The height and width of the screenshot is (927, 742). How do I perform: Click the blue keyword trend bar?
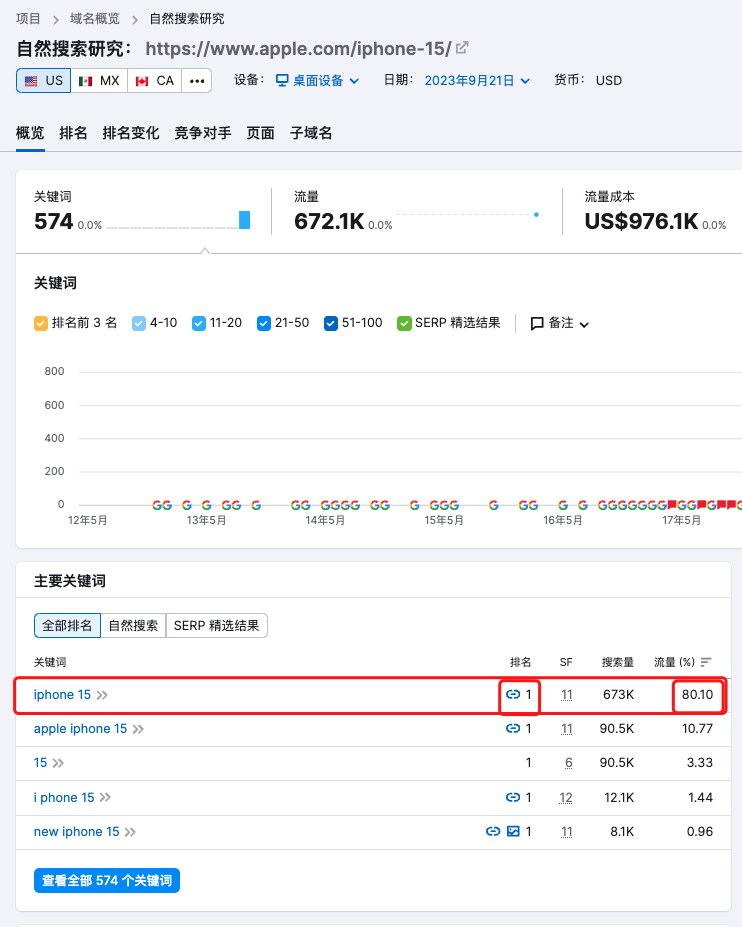pos(244,220)
